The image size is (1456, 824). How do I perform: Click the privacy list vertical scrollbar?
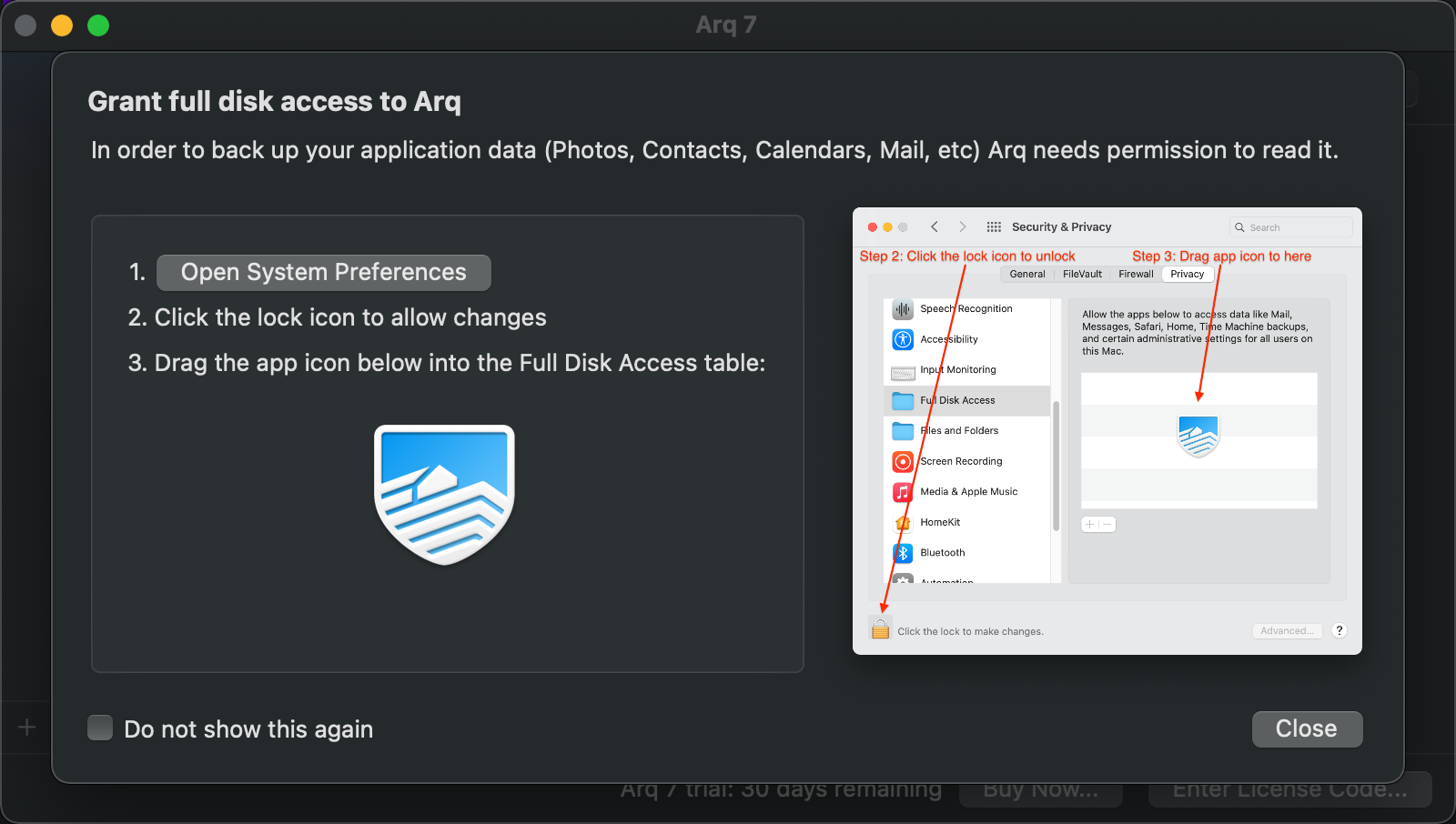click(1056, 464)
